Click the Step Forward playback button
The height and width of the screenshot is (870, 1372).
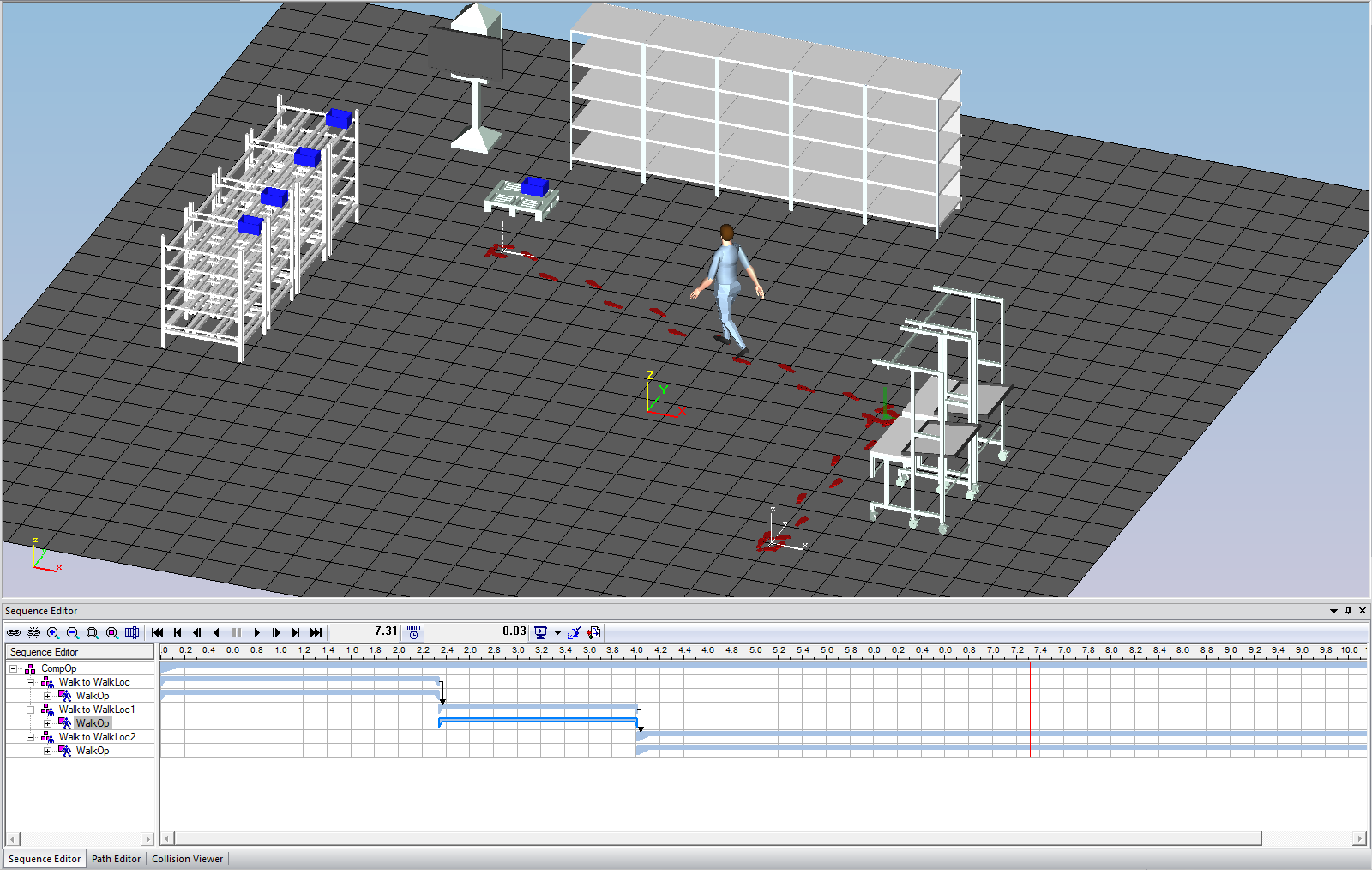click(276, 633)
